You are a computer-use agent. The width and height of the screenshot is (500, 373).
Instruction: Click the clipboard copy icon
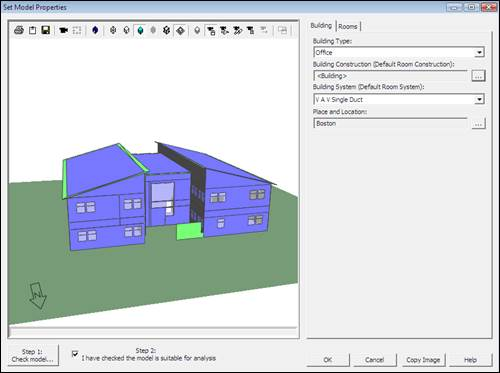tap(33, 30)
